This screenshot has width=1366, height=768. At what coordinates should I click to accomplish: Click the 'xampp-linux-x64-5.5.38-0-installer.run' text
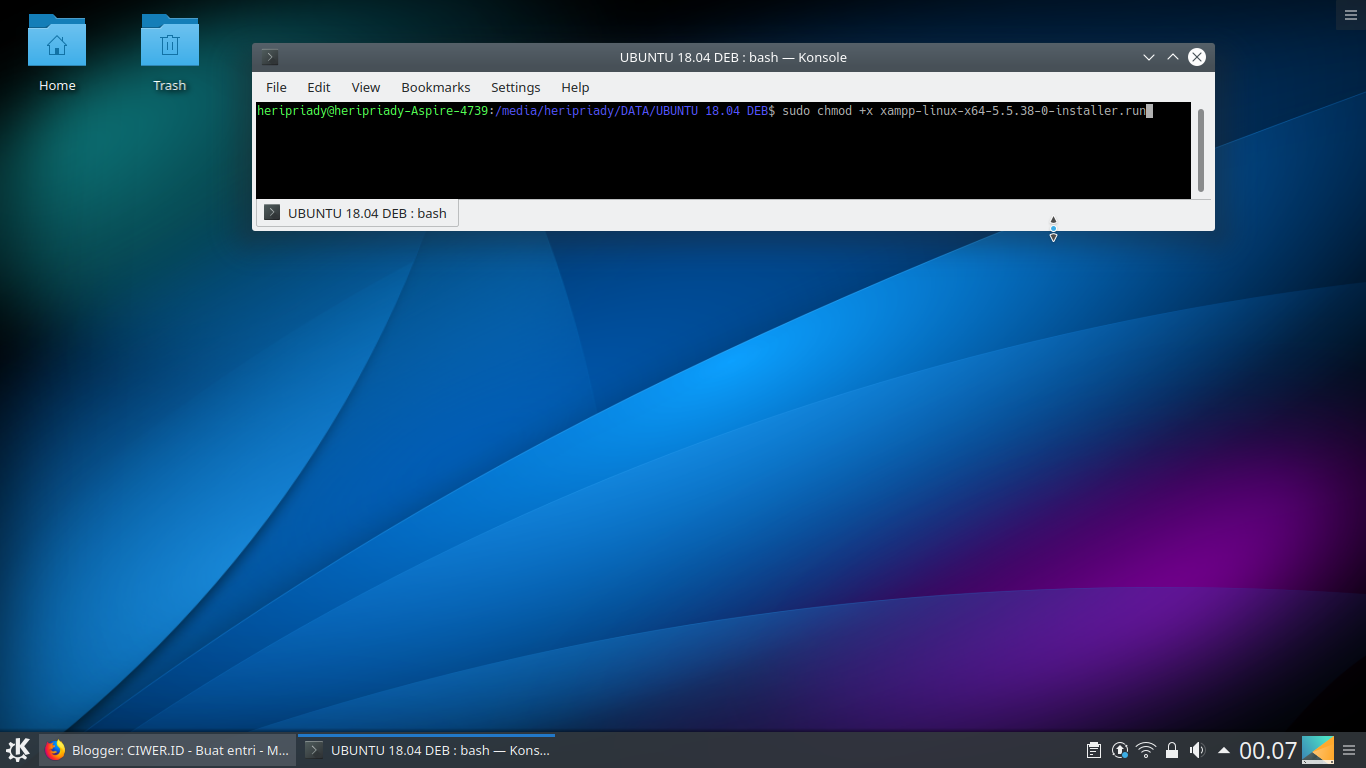[1013, 111]
